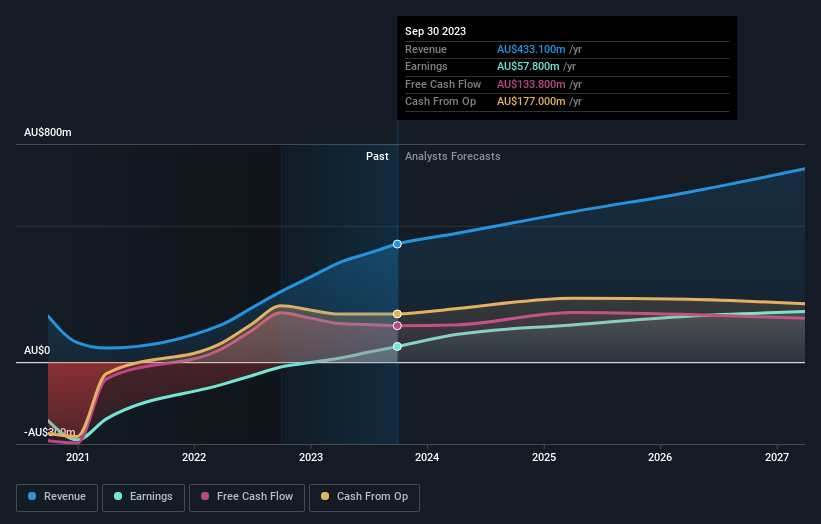Click the Free Cash Flow tooltip row label
The height and width of the screenshot is (524, 821).
443,84
